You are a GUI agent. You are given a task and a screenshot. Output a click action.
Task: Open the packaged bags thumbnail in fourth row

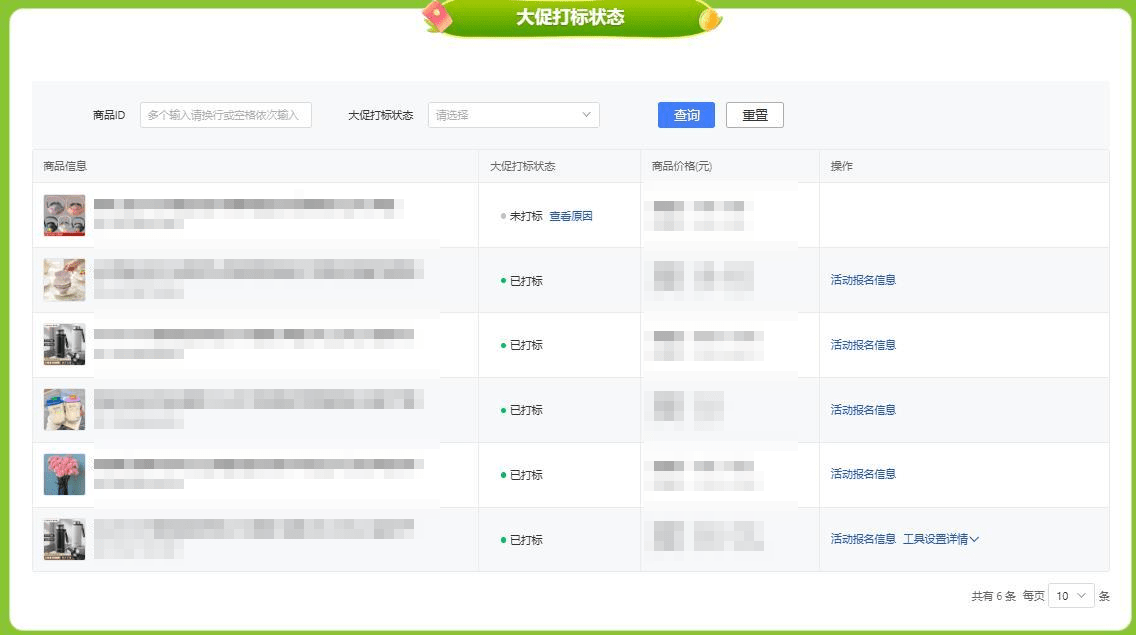pyautogui.click(x=64, y=410)
